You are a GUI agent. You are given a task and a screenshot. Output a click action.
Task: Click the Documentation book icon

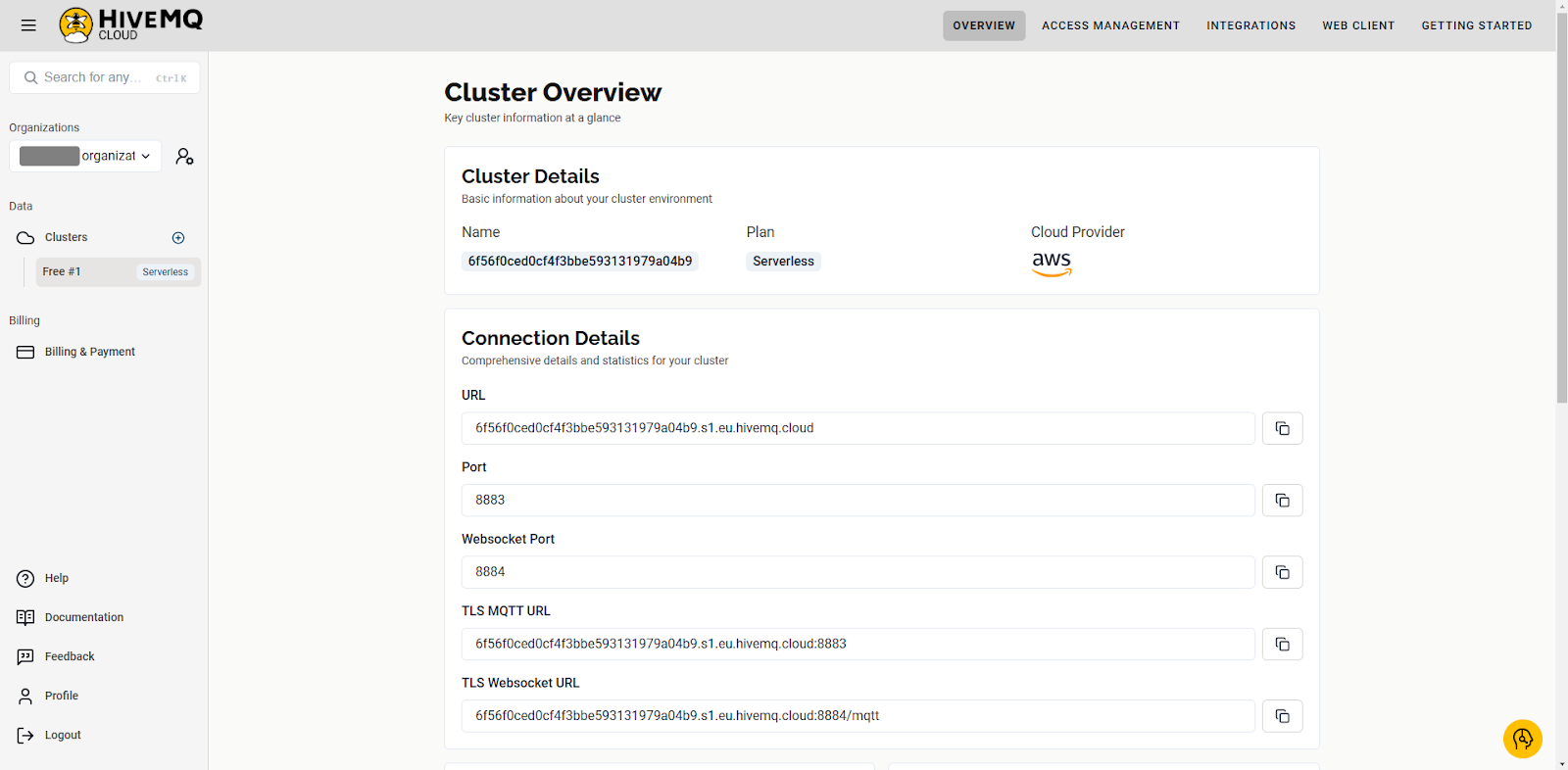coord(25,617)
